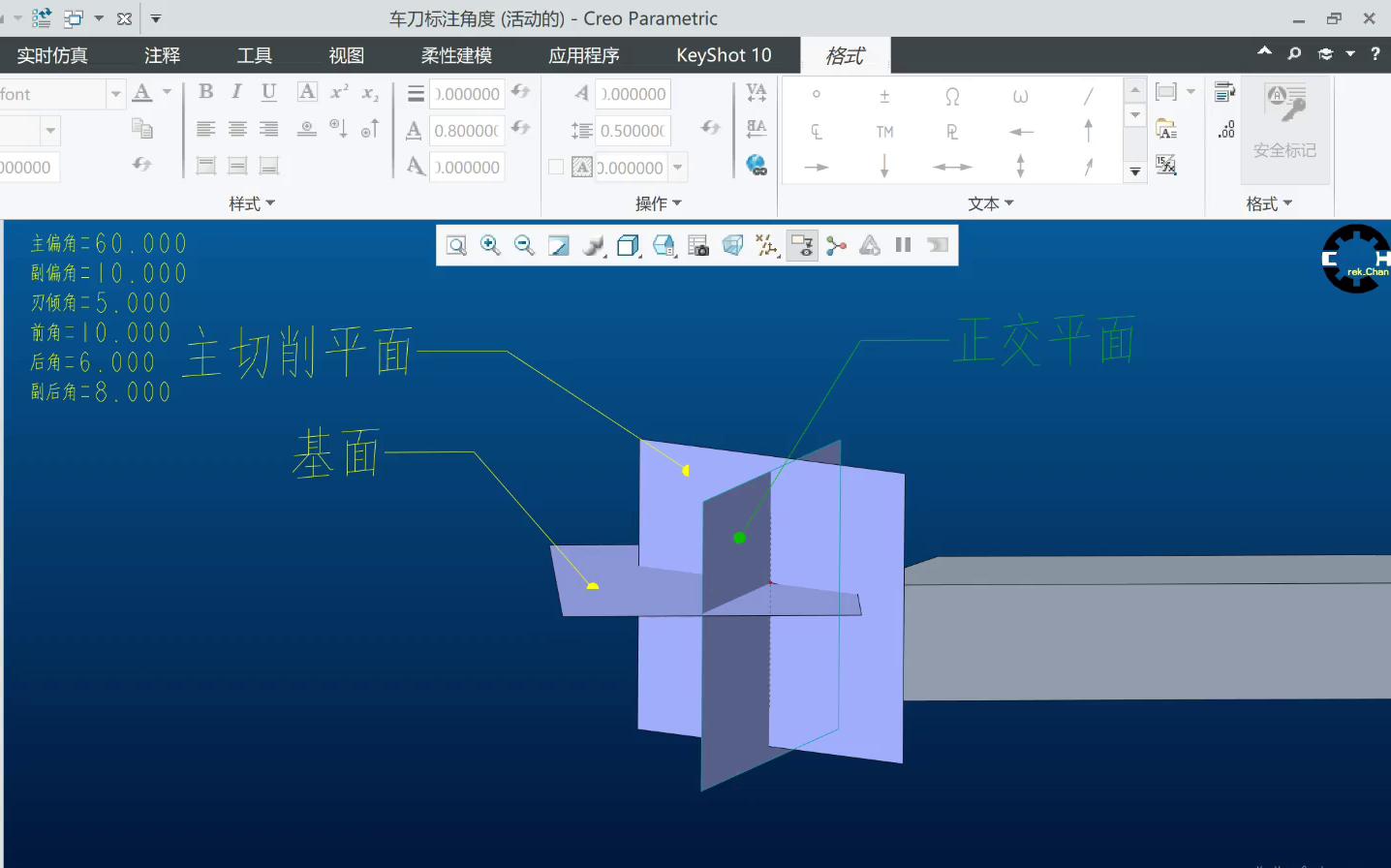1391x868 pixels.
Task: Open the font name dropdown
Action: point(116,94)
